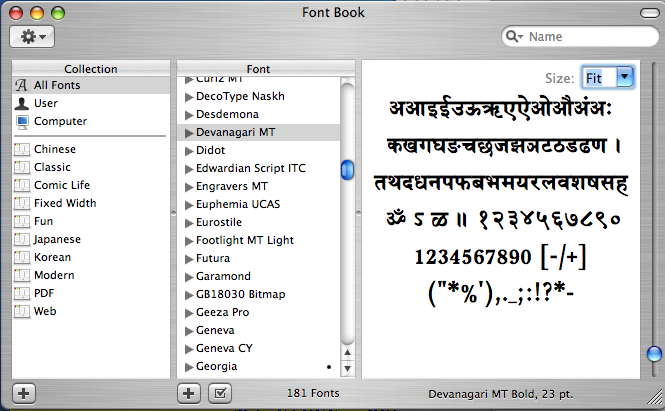The height and width of the screenshot is (411, 665).
Task: Add a font with the plus button
Action: point(188,393)
